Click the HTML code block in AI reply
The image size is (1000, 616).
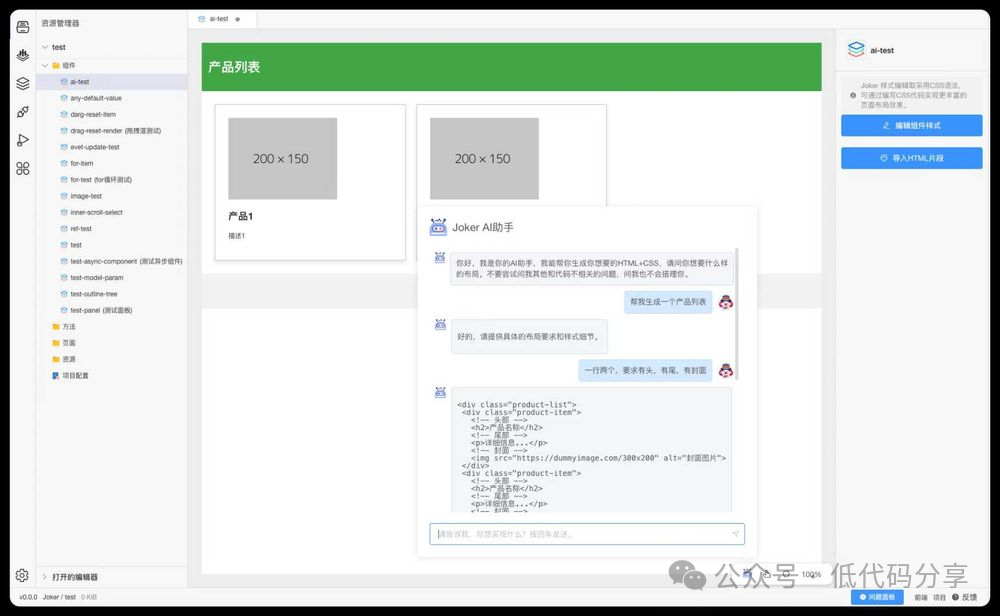coord(591,450)
